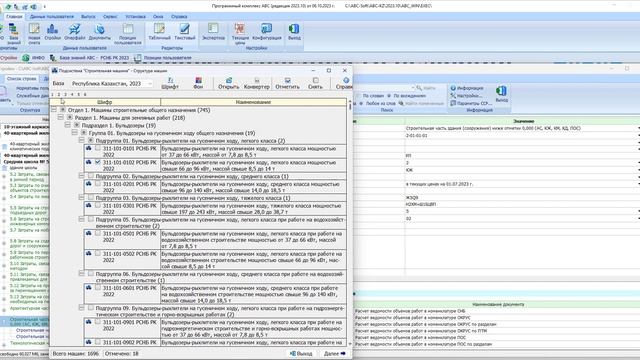Click the ИНФО icon in quick toolbar
The image size is (640, 360).
pos(33,58)
